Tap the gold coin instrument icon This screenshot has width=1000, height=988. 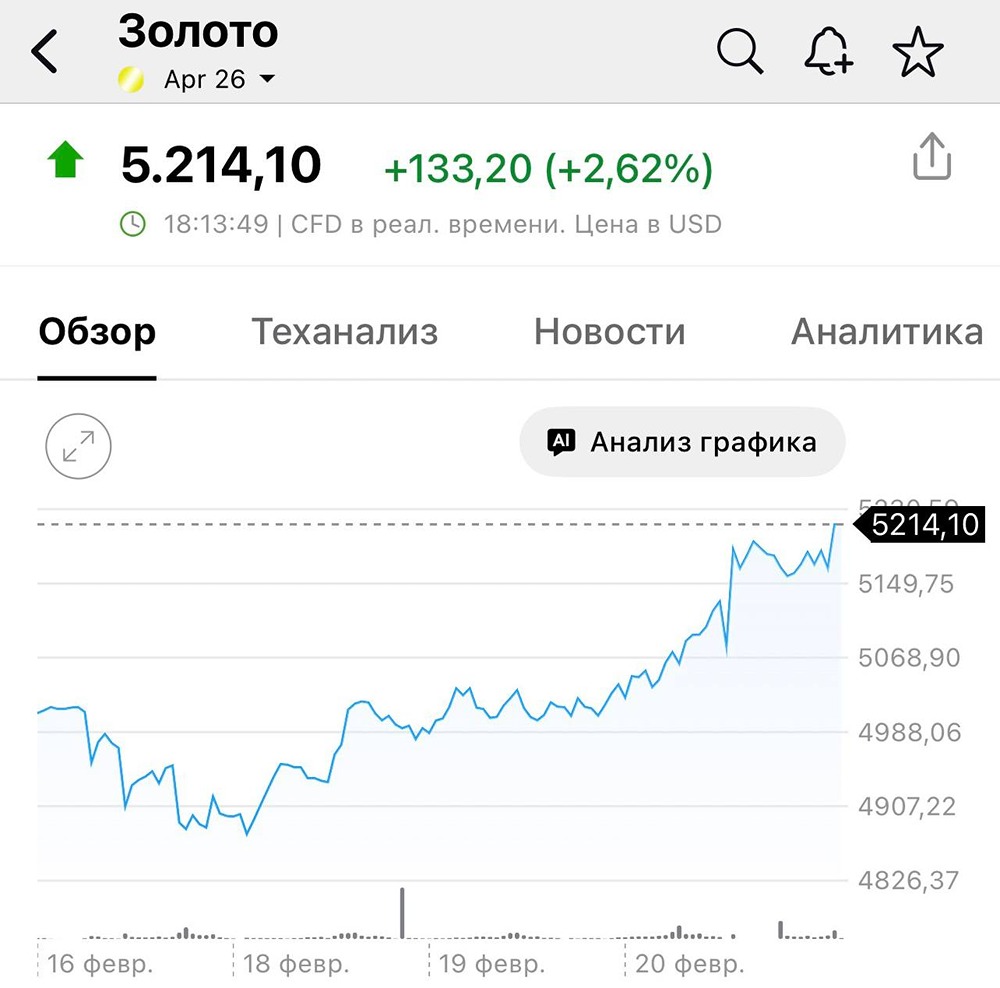131,78
